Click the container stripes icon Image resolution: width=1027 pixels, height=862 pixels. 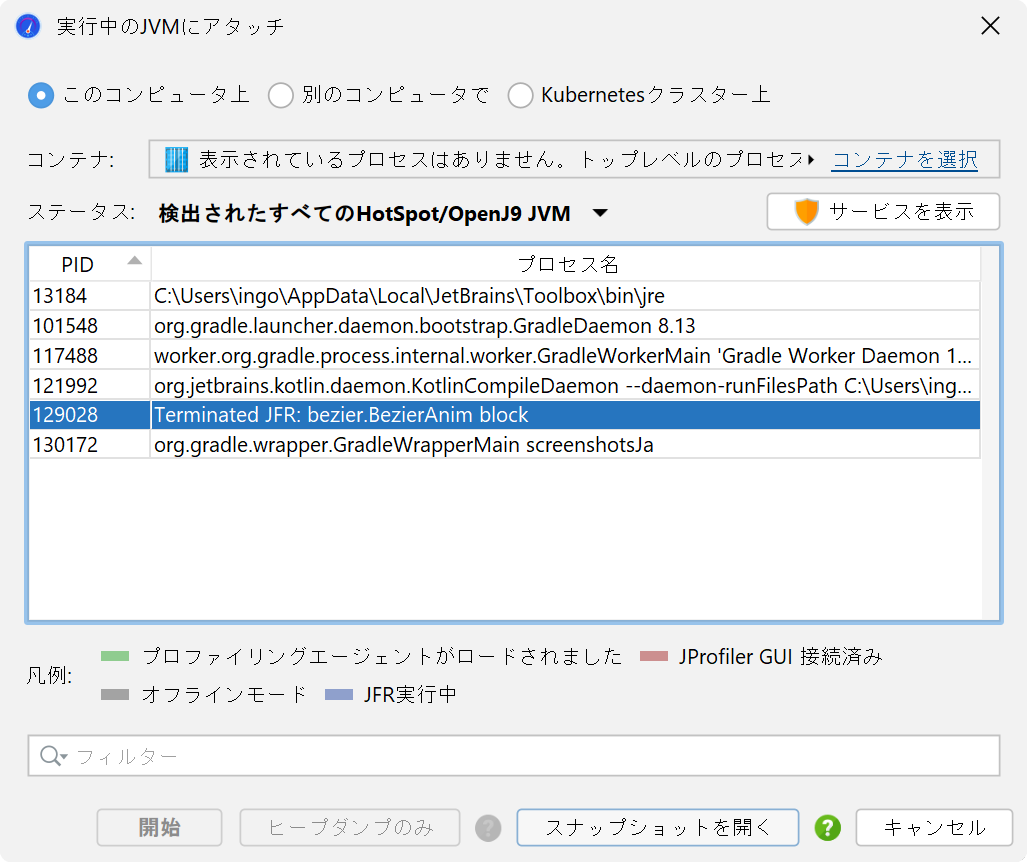(x=176, y=159)
